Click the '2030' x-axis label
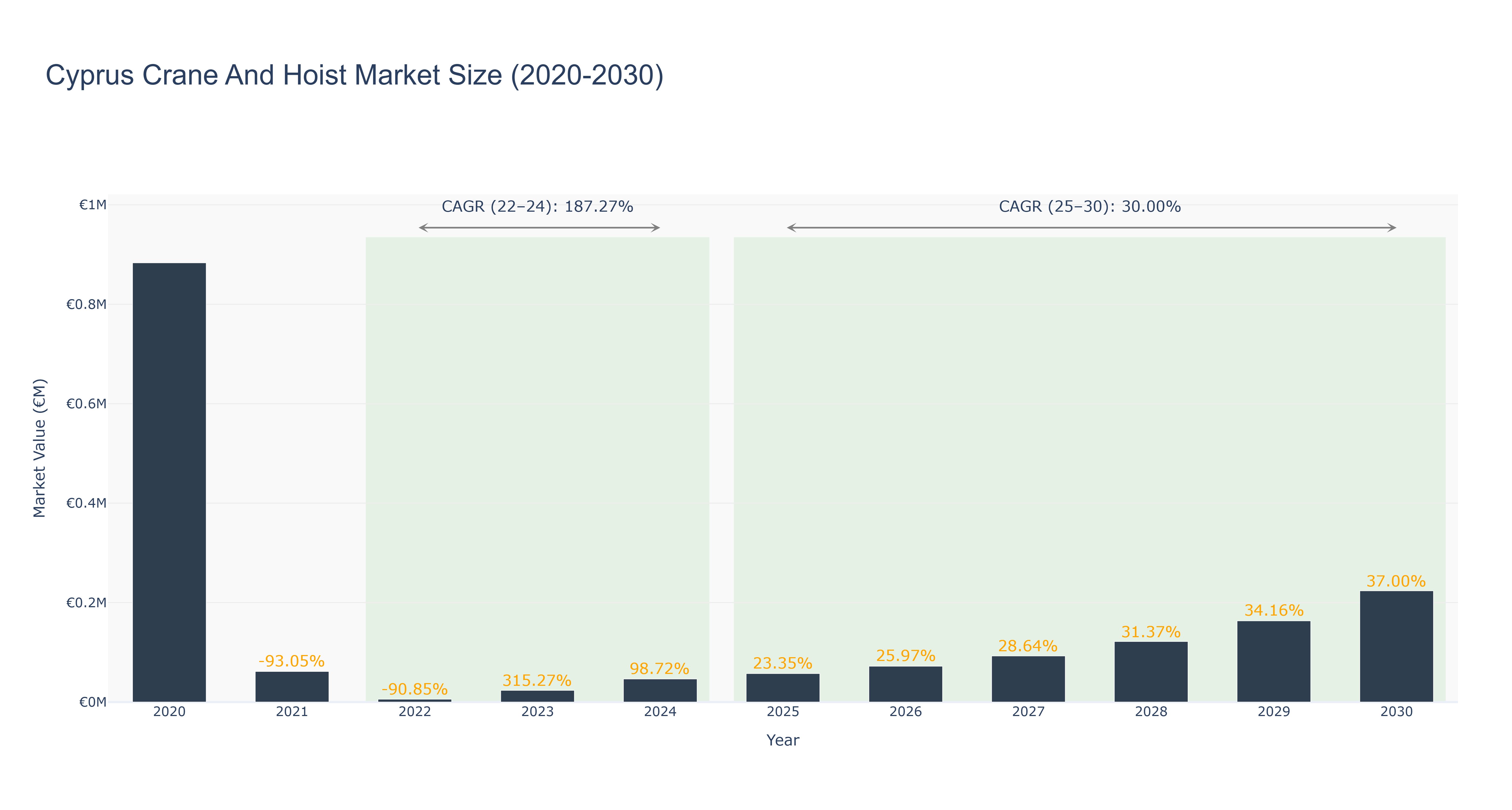Image resolution: width=1512 pixels, height=810 pixels. click(x=1396, y=712)
